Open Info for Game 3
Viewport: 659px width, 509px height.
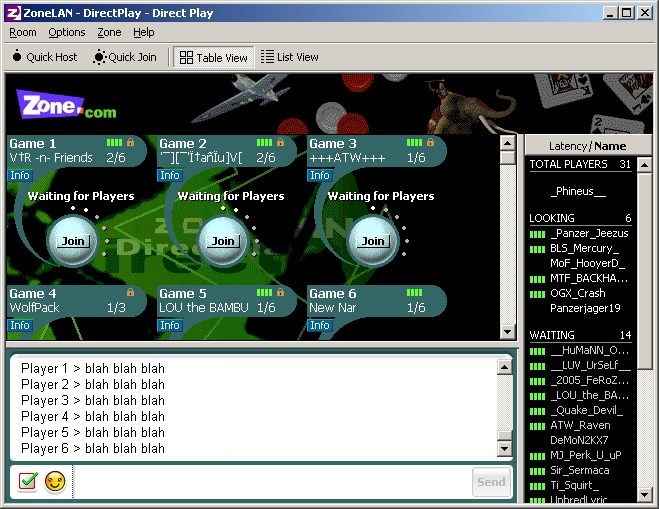pyautogui.click(x=320, y=175)
